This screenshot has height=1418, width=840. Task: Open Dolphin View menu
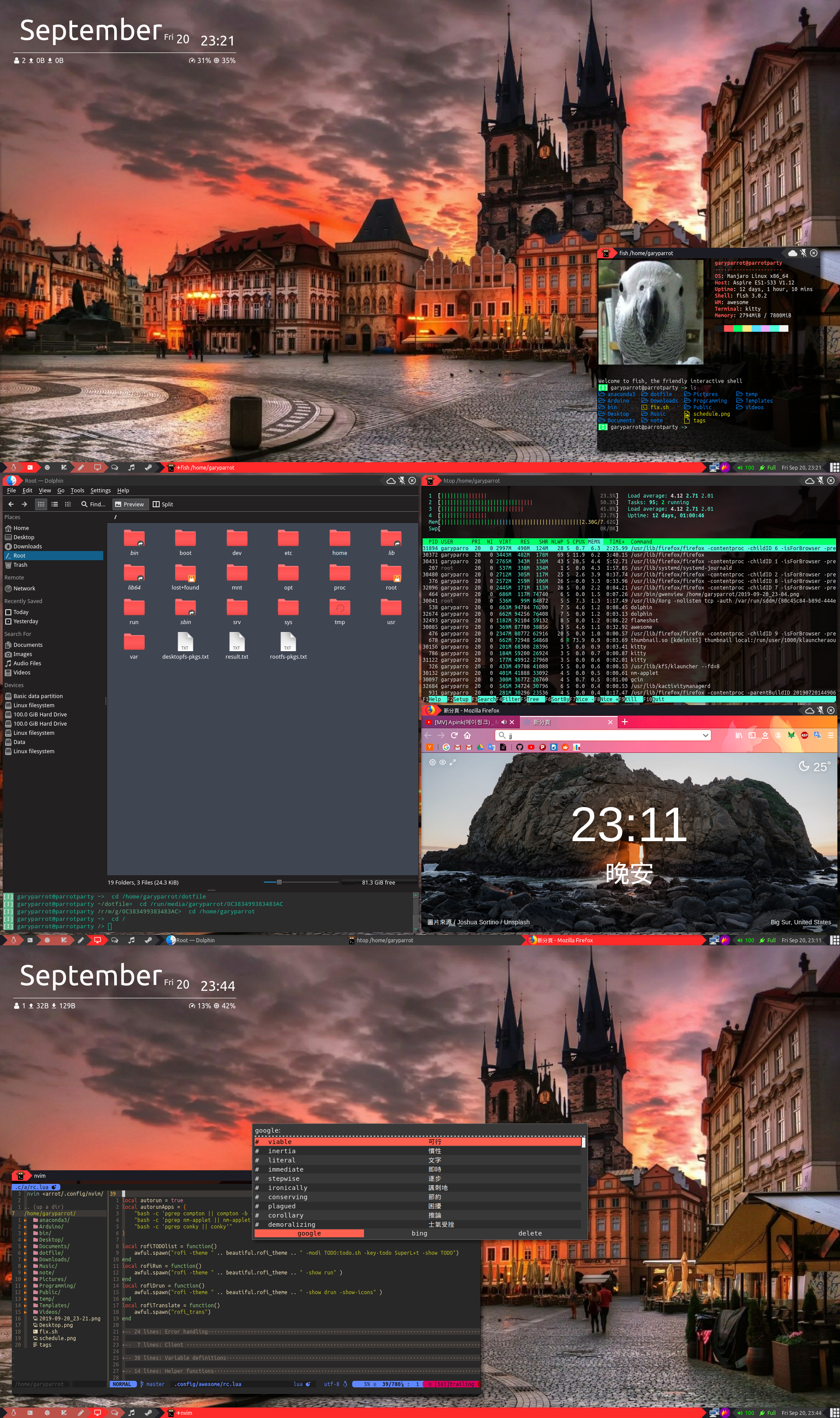point(45,490)
